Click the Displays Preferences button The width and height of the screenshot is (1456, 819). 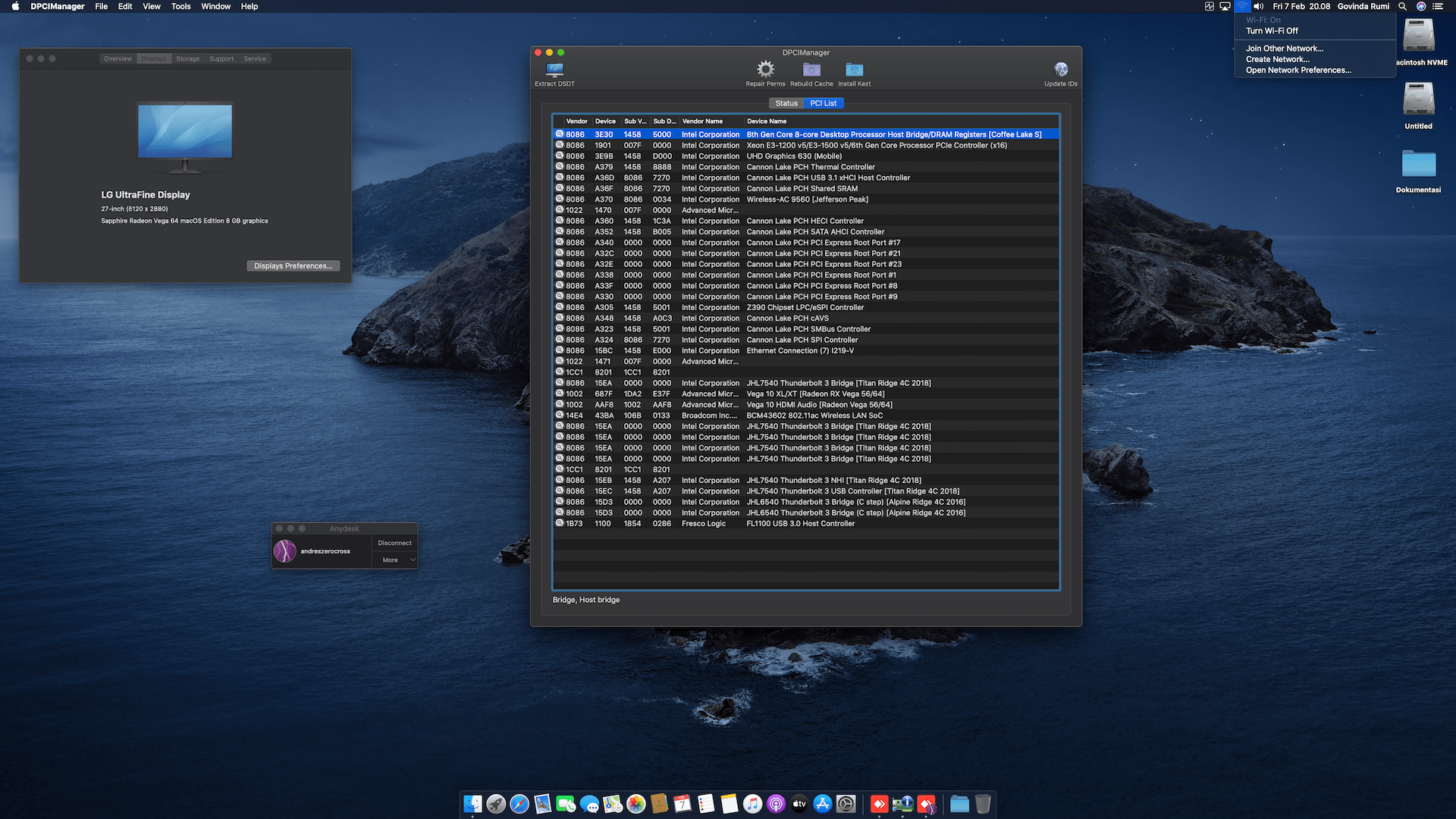click(x=293, y=266)
